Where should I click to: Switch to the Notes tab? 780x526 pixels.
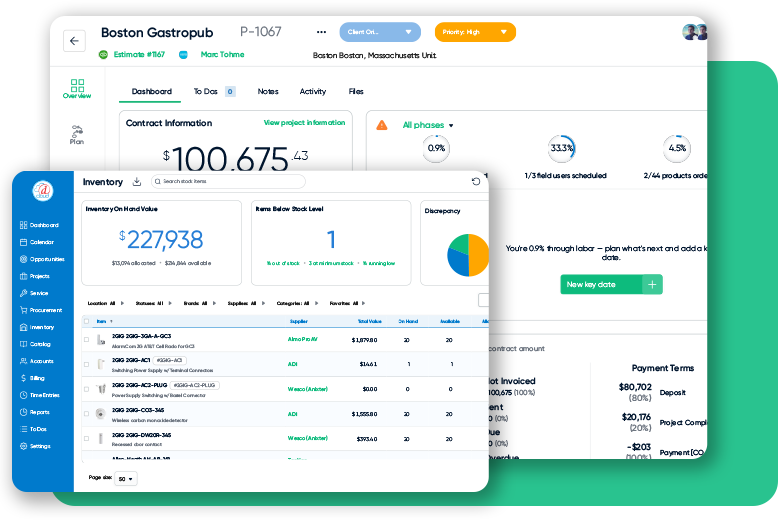(x=268, y=92)
